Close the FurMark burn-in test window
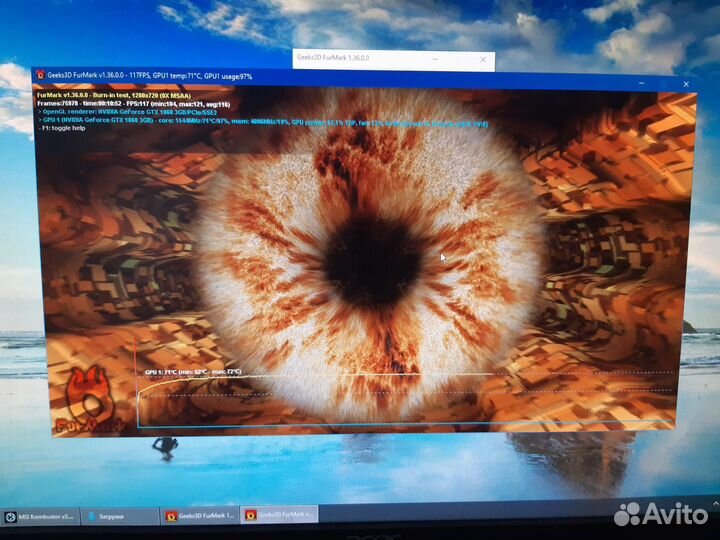 point(686,84)
